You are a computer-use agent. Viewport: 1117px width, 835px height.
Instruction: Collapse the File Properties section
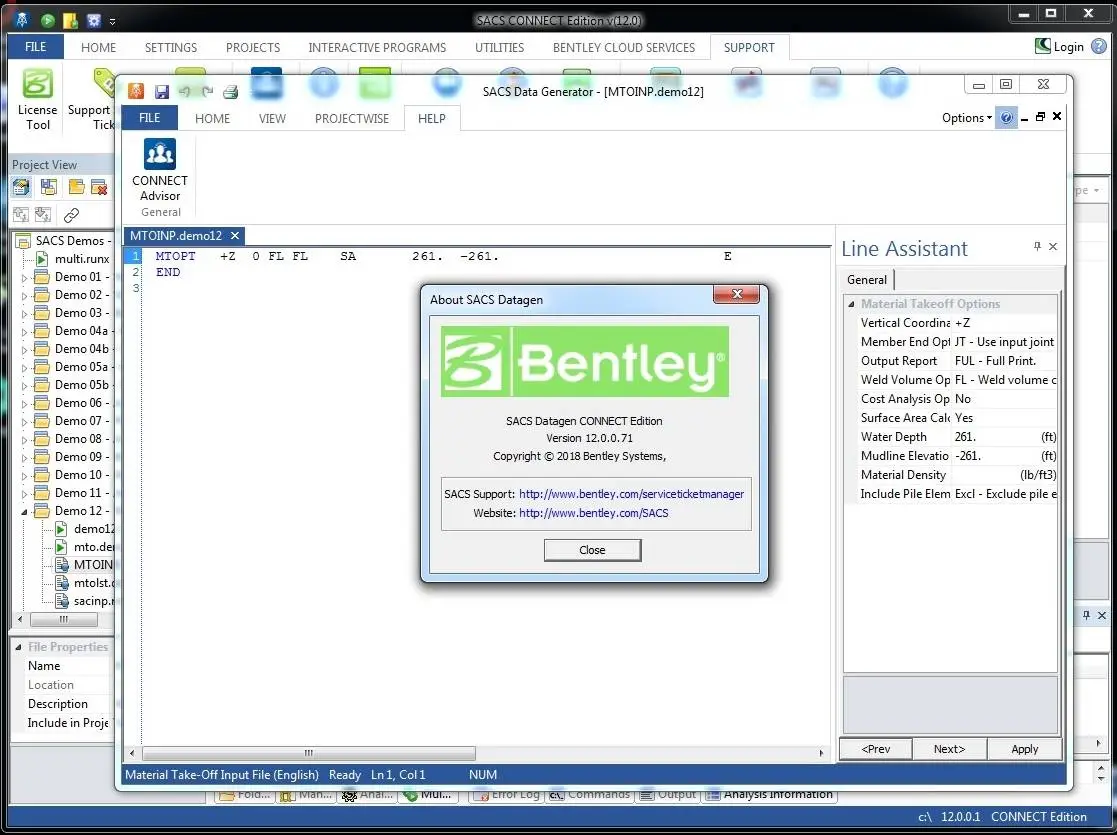point(19,647)
